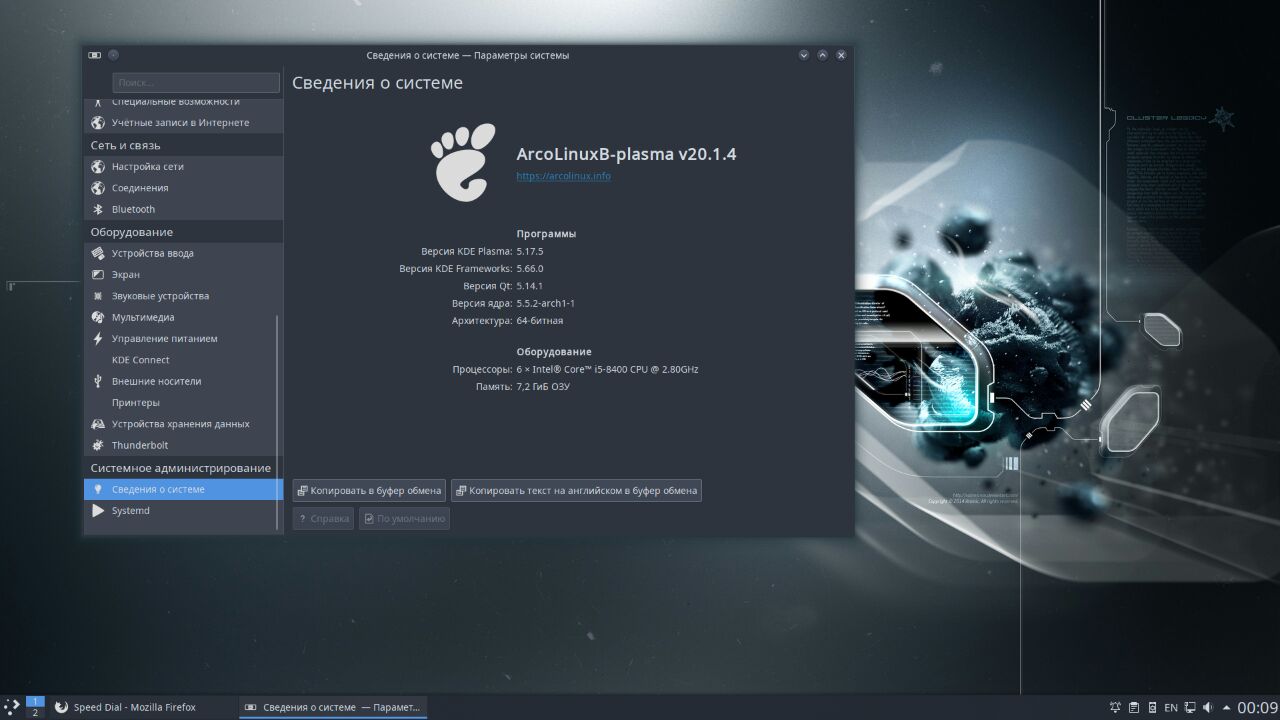Click the KDE Frameworks version 5.66.0
Image resolution: width=1280 pixels, height=720 pixels.
coord(530,269)
